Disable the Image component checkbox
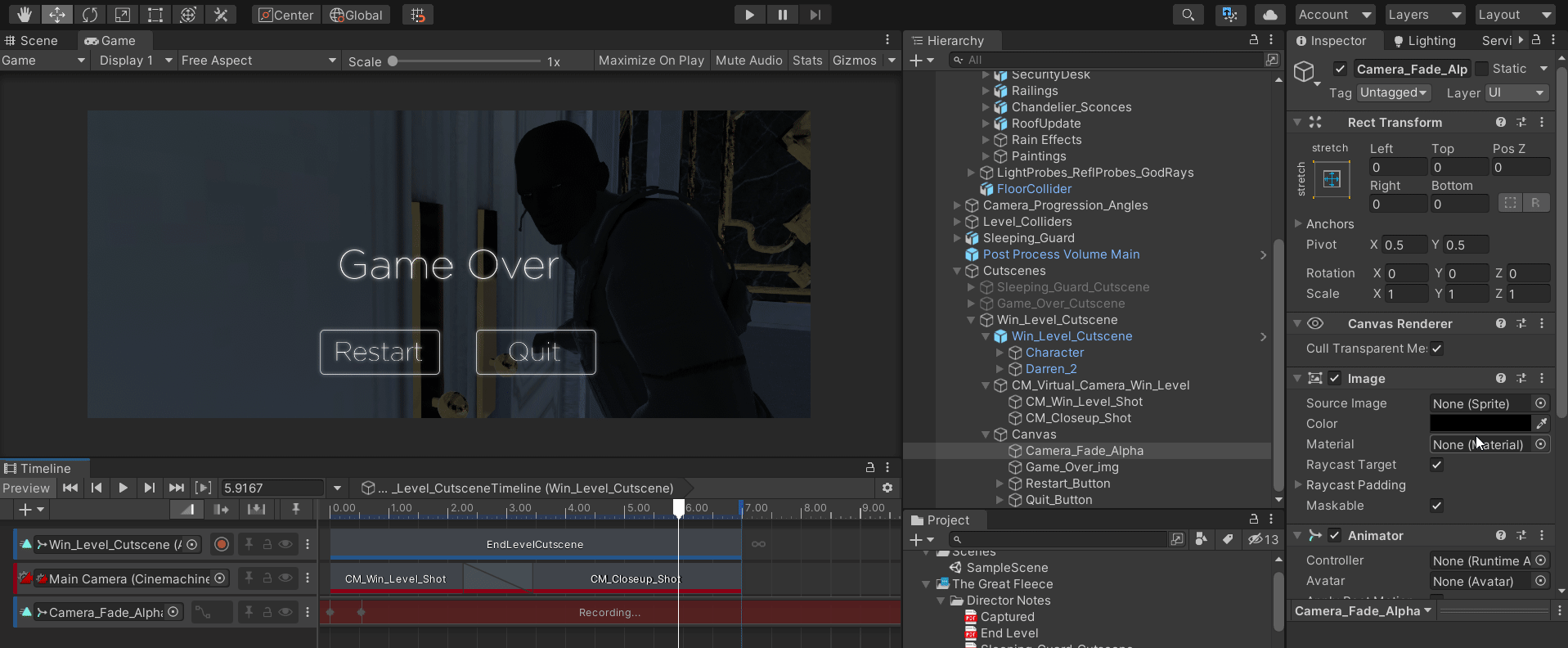The image size is (1568, 648). coord(1335,378)
